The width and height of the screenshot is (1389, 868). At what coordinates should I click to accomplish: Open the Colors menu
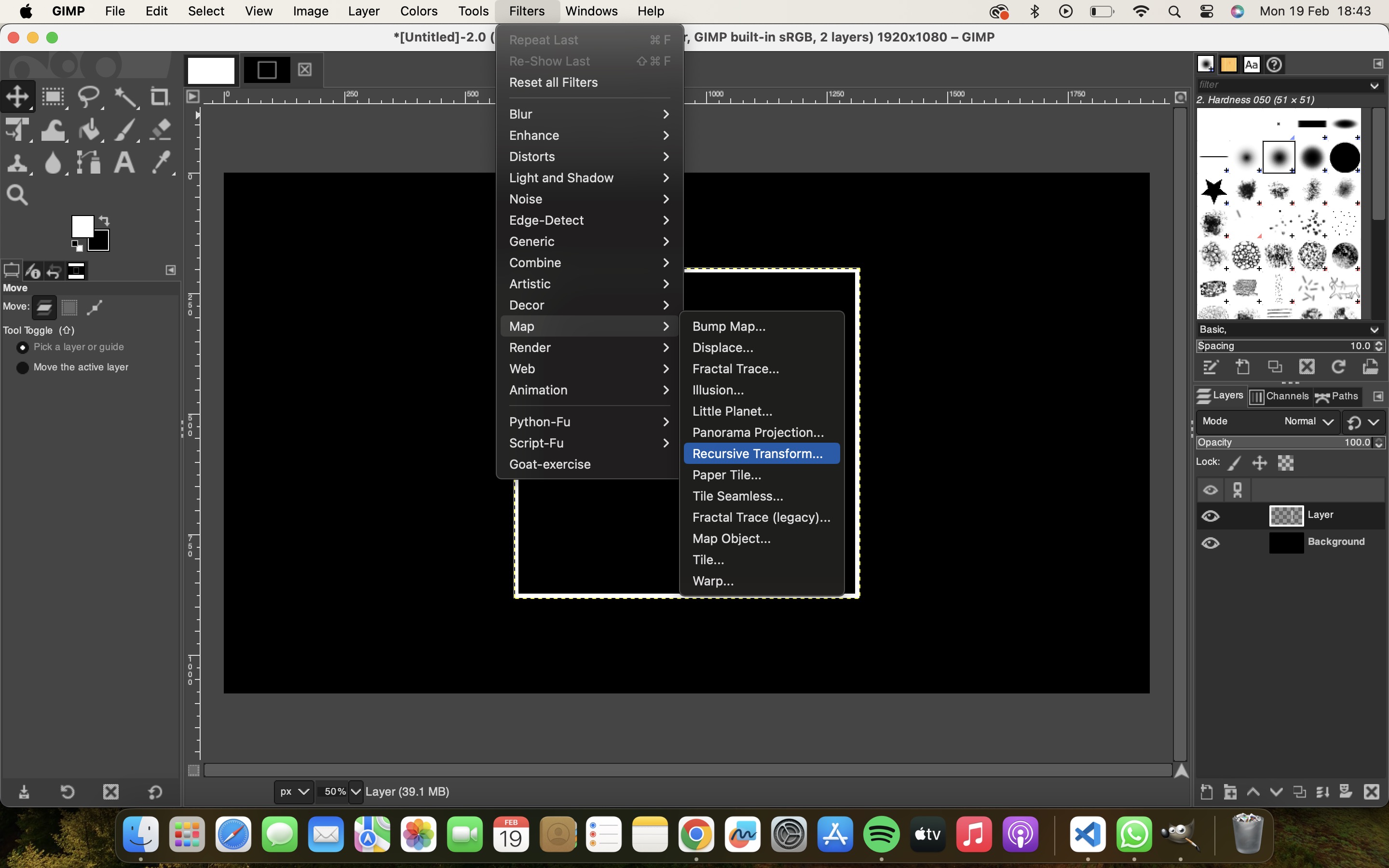point(419,11)
